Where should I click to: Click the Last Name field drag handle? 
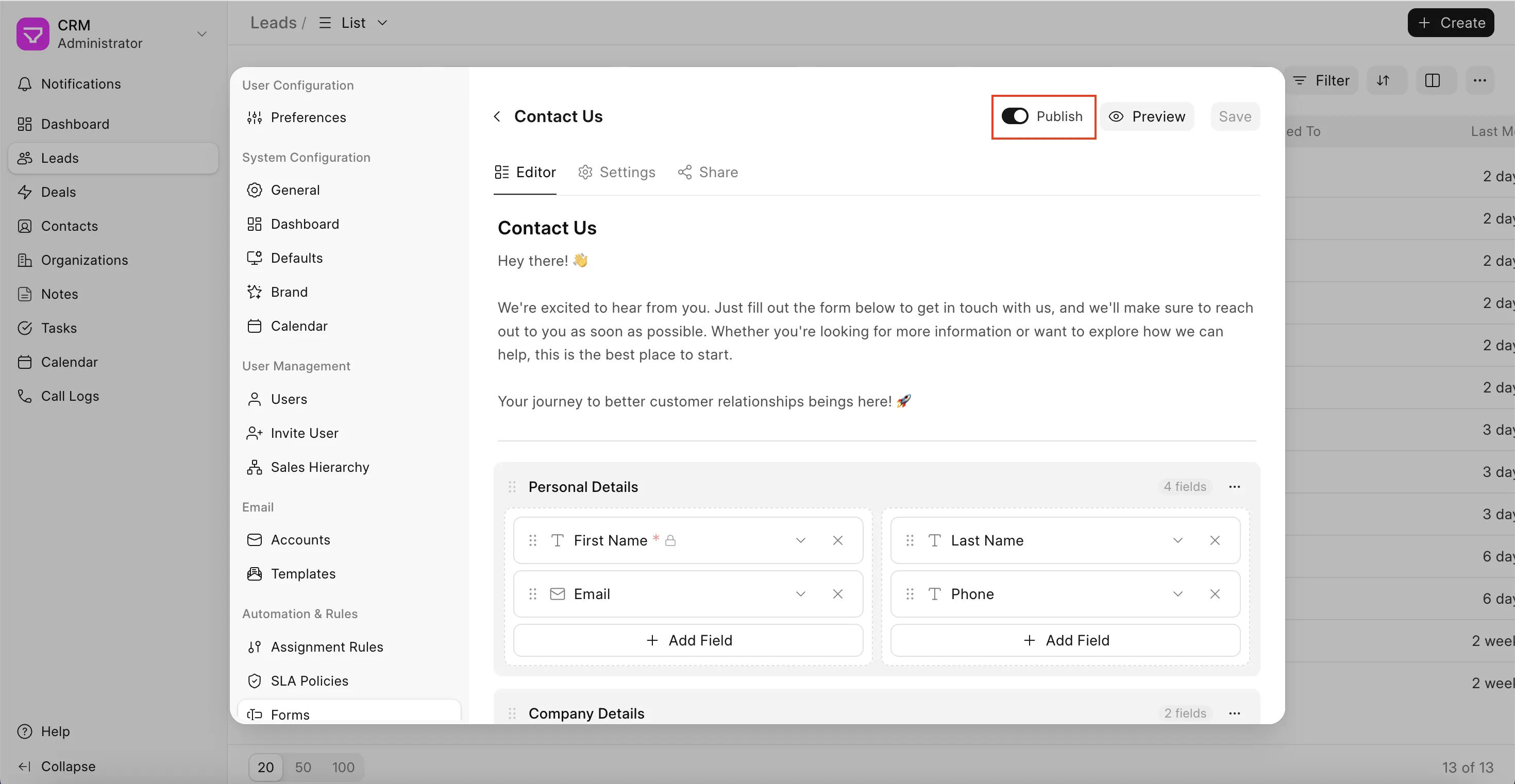click(910, 540)
